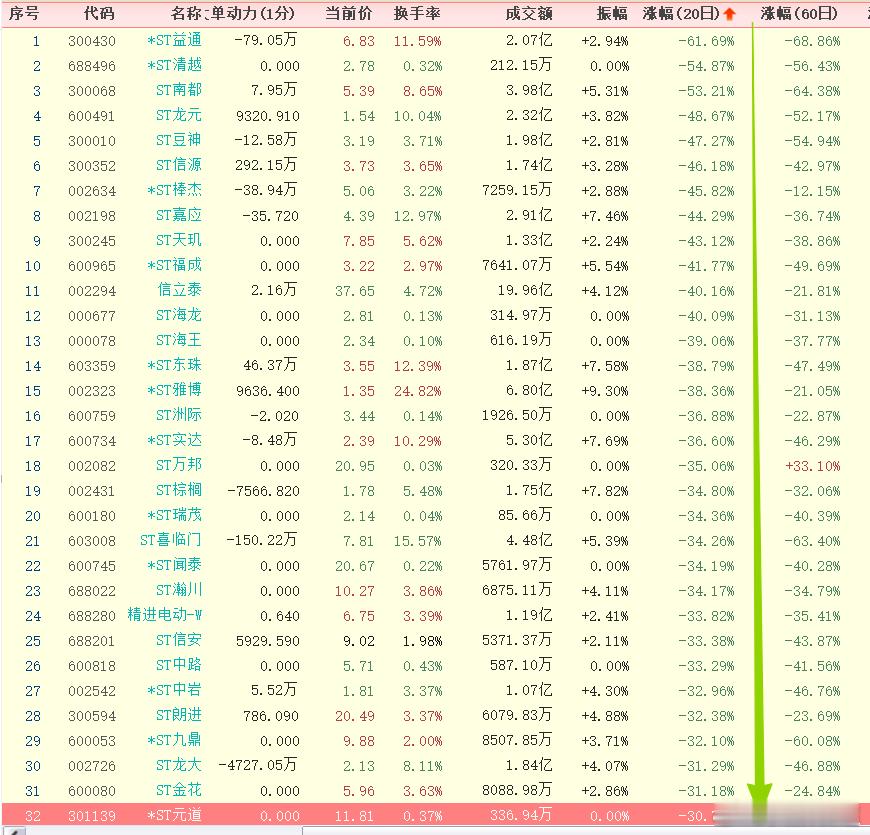This screenshot has width=870, height=835.
Task: Click the 涨幅(20日) column header
Action: (x=682, y=13)
